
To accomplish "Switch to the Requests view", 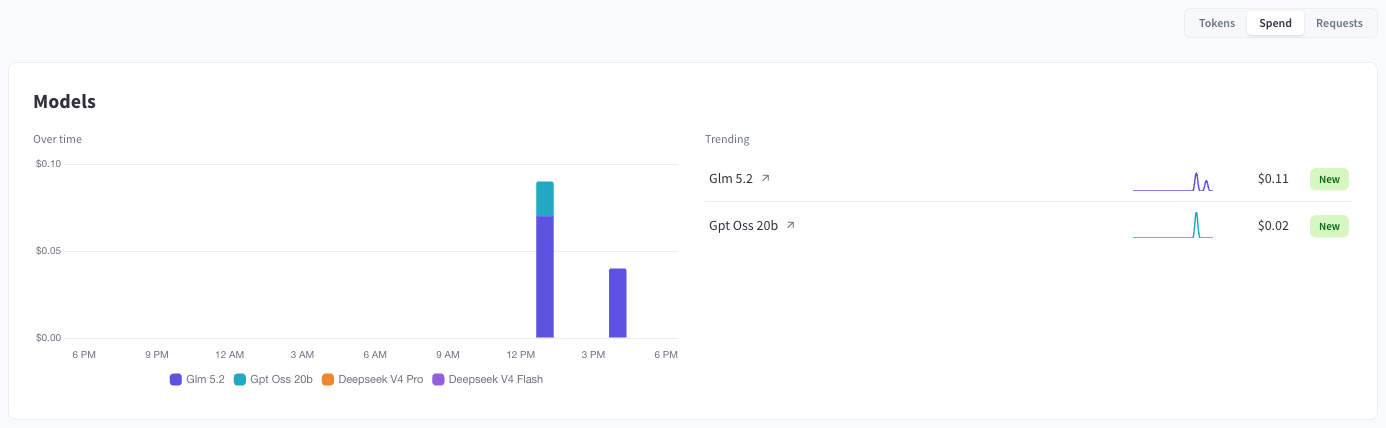I will click(1339, 23).
